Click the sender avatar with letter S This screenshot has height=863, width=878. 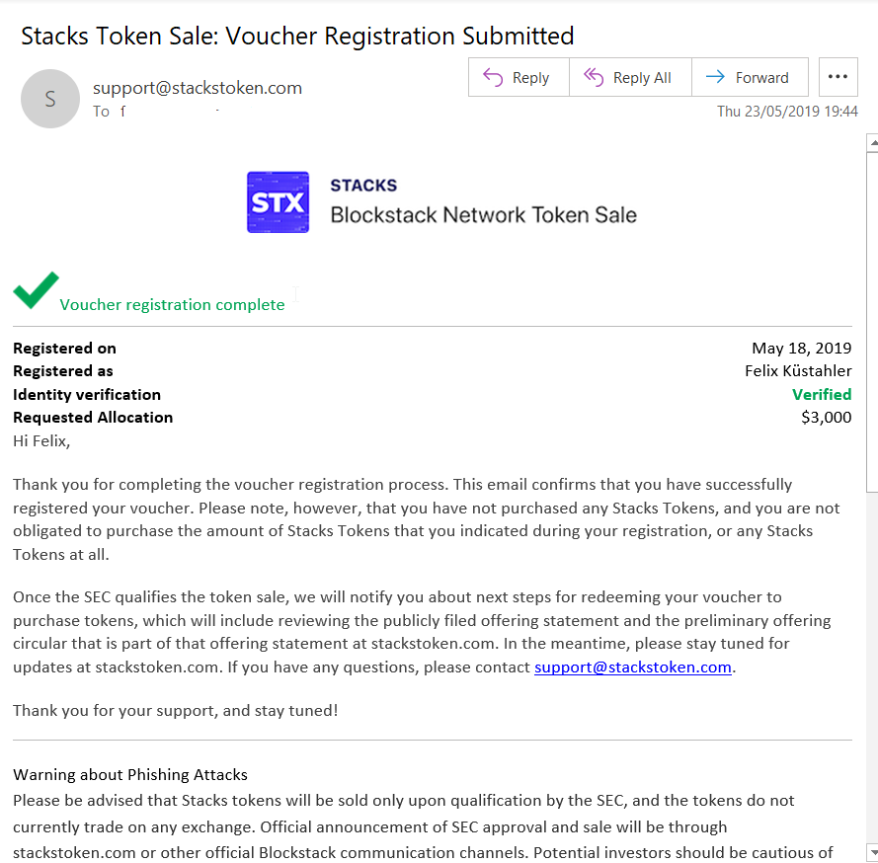(50, 99)
